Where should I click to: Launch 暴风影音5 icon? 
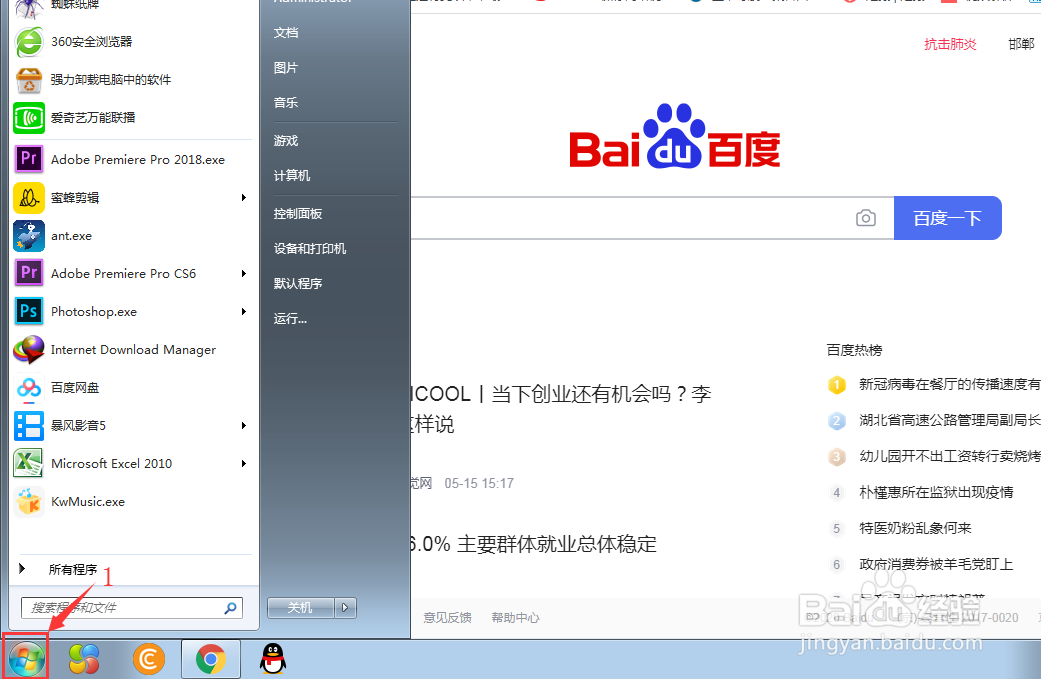point(29,425)
